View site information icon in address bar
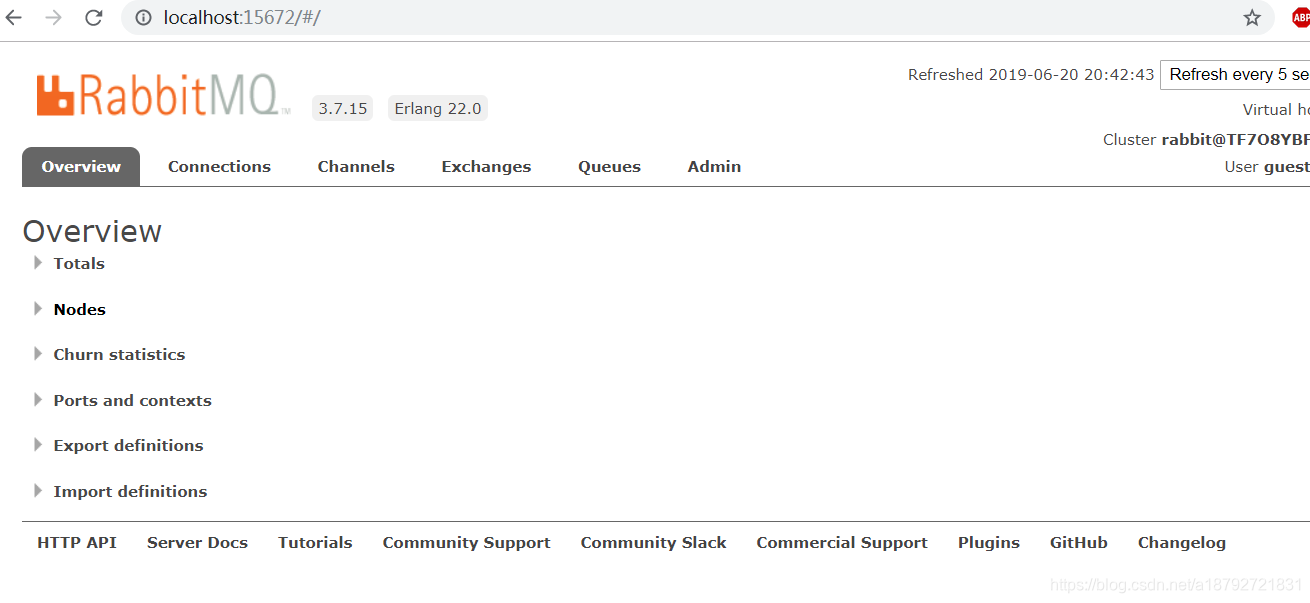 pos(143,17)
